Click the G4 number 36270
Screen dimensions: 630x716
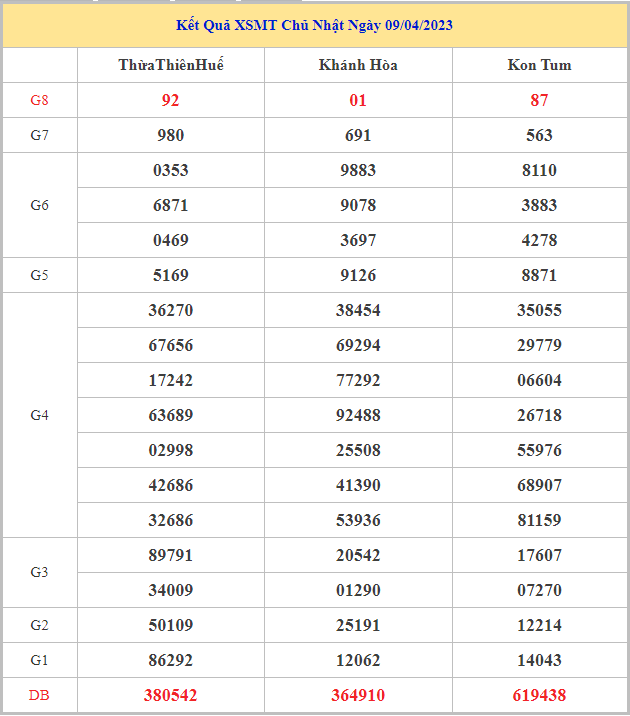(171, 310)
